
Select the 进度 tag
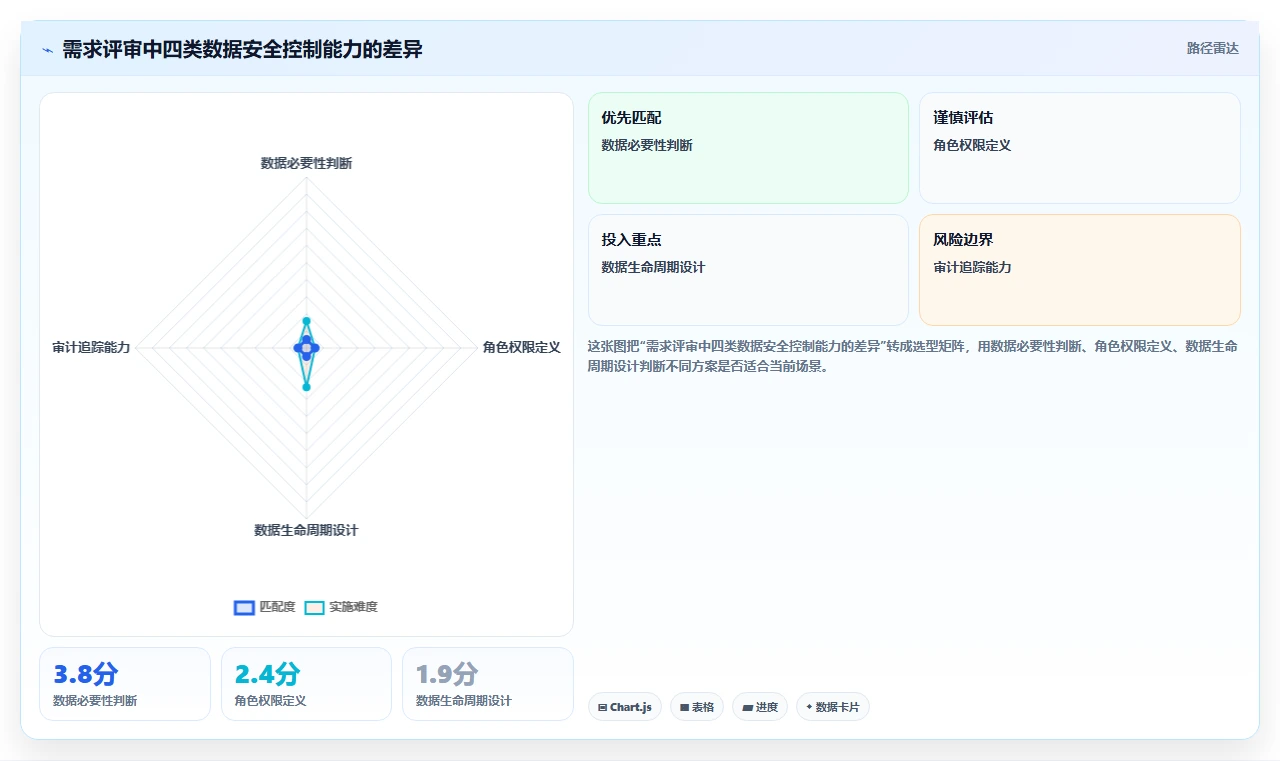click(x=760, y=707)
